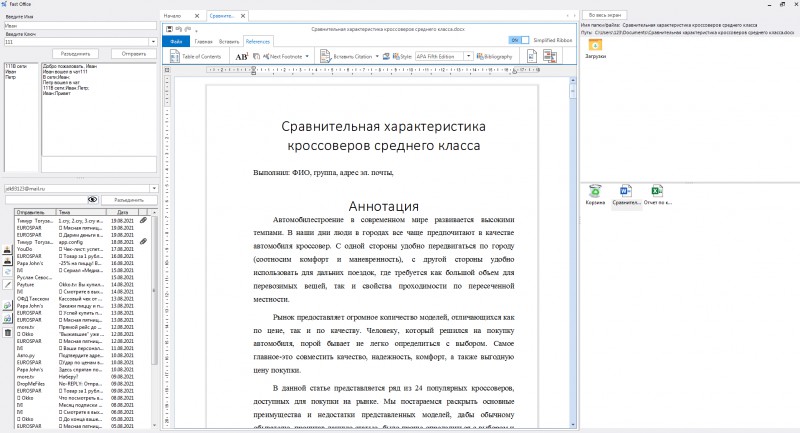The image size is (800, 433).
Task: Sort emails by Отправитель column header
Action: tap(35, 212)
